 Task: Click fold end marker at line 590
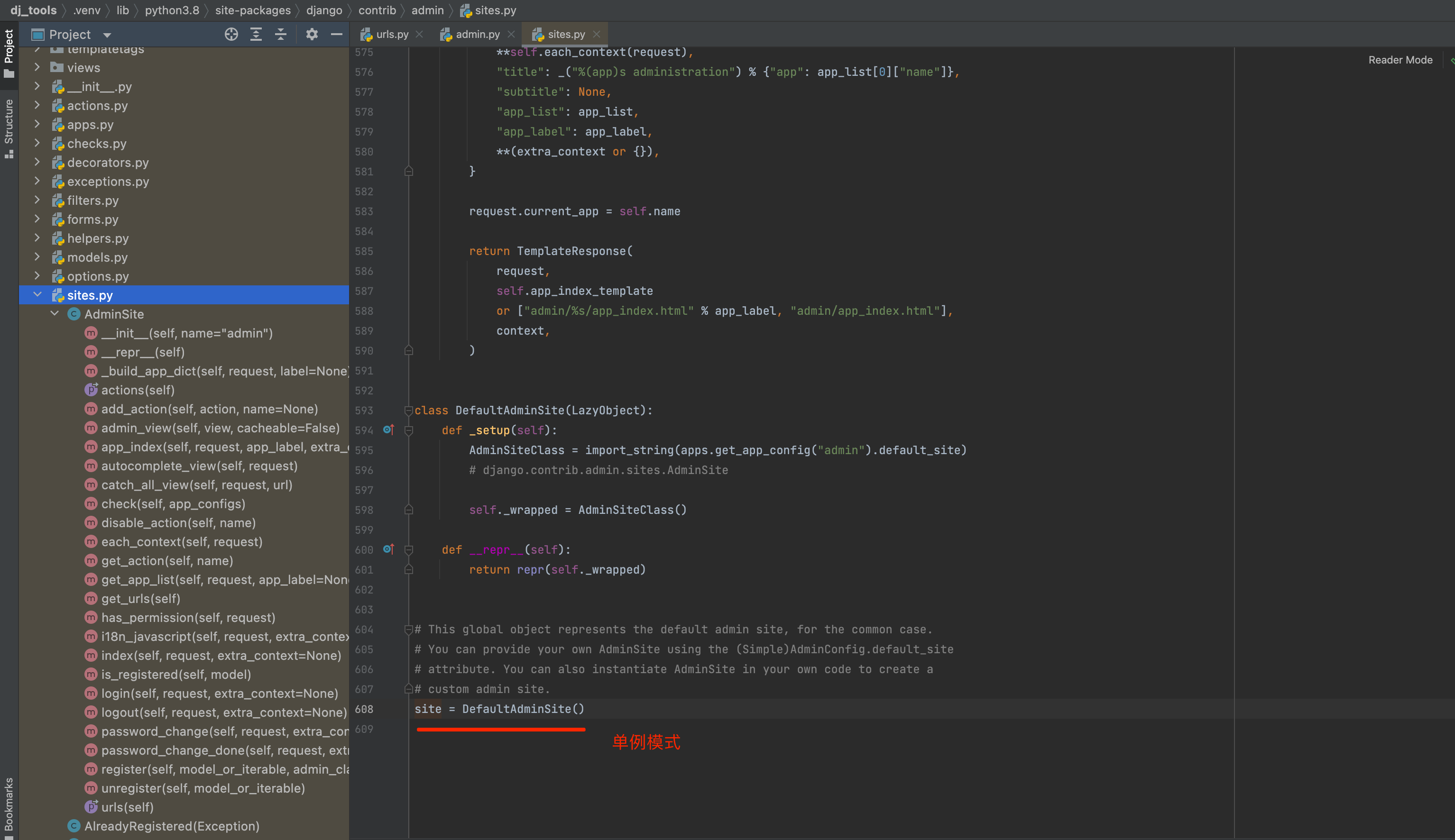pos(409,351)
